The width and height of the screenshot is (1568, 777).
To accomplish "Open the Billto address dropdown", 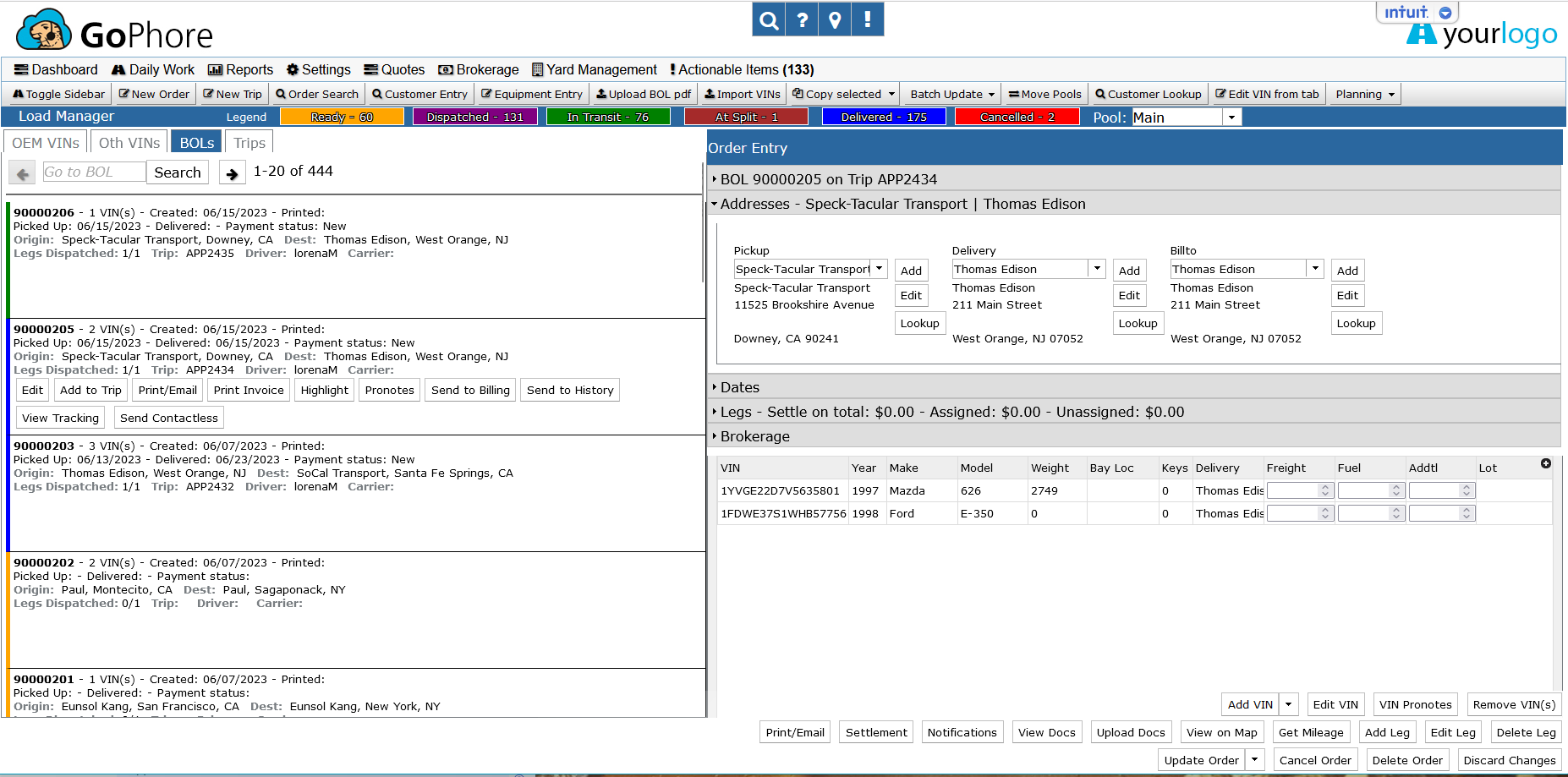I will coord(1315,269).
